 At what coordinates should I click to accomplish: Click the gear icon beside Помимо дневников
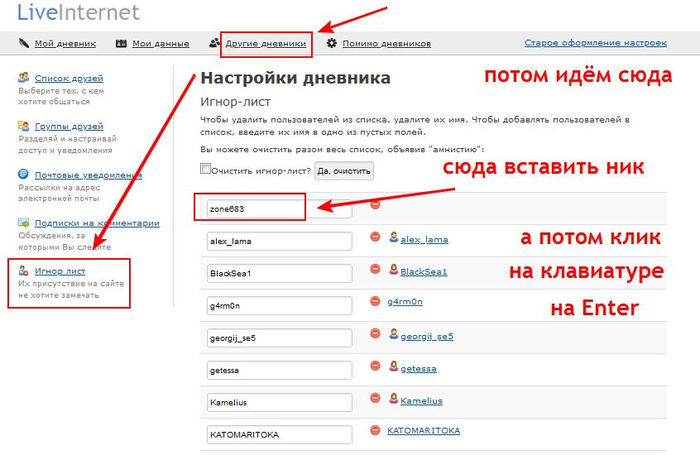331,43
